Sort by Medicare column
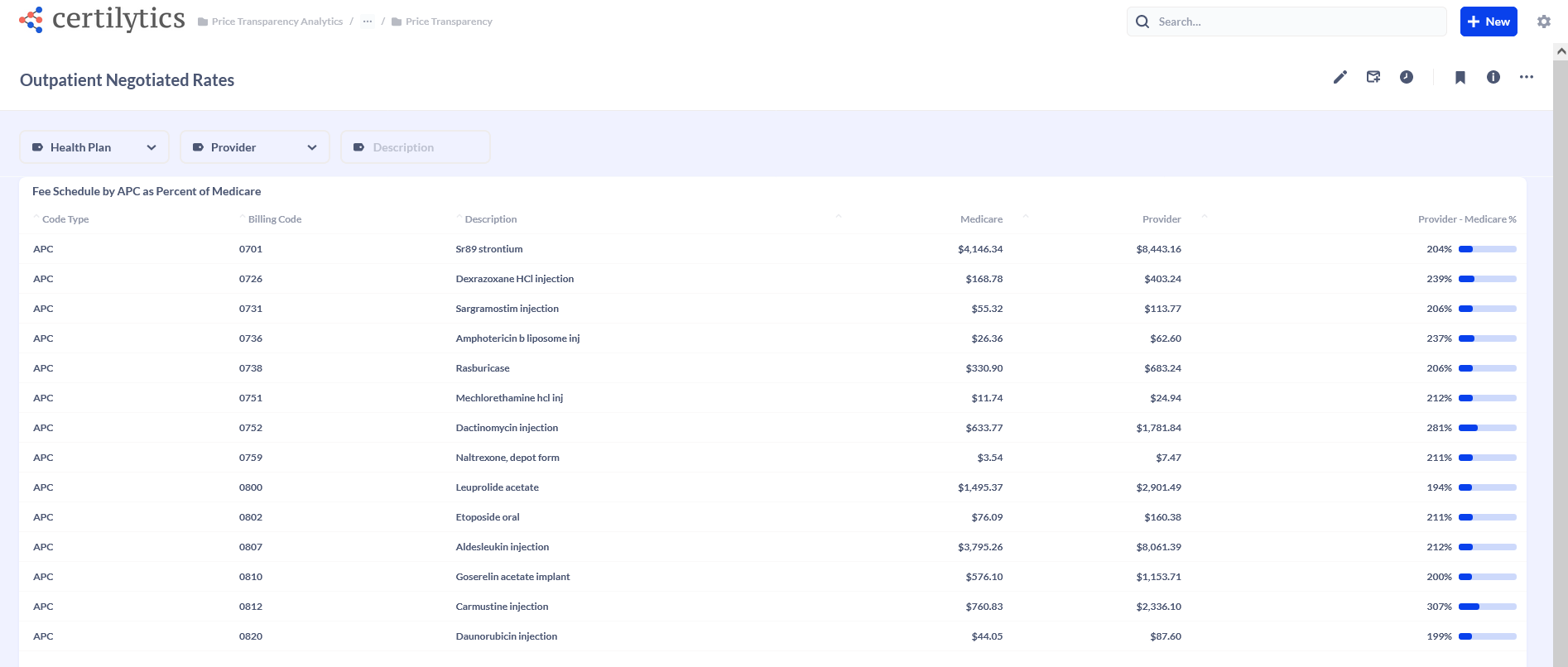The width and height of the screenshot is (1568, 667). (981, 219)
